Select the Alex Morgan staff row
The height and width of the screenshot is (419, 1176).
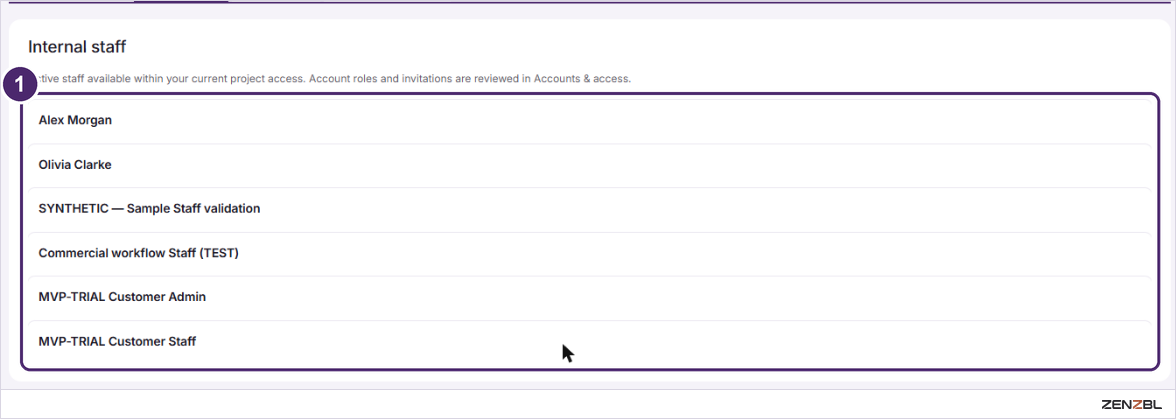coord(589,120)
